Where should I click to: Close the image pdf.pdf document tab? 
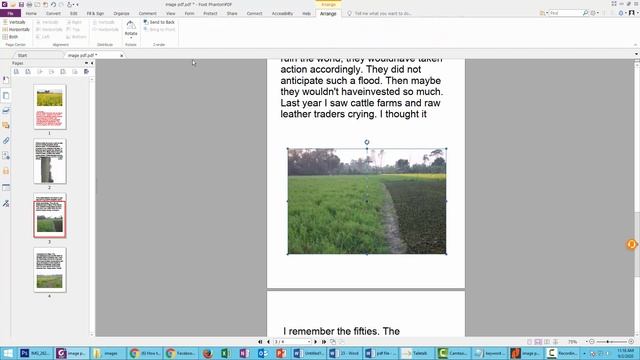[x=122, y=55]
